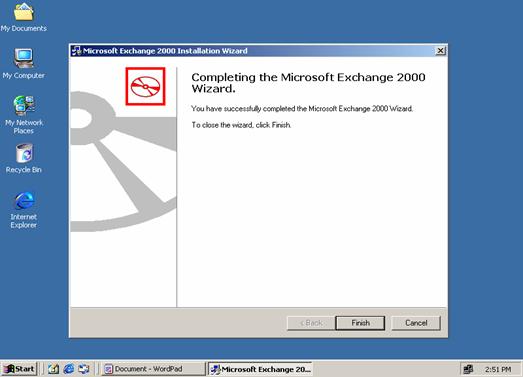Select the My Network Places icon
The height and width of the screenshot is (377, 523).
click(x=24, y=115)
